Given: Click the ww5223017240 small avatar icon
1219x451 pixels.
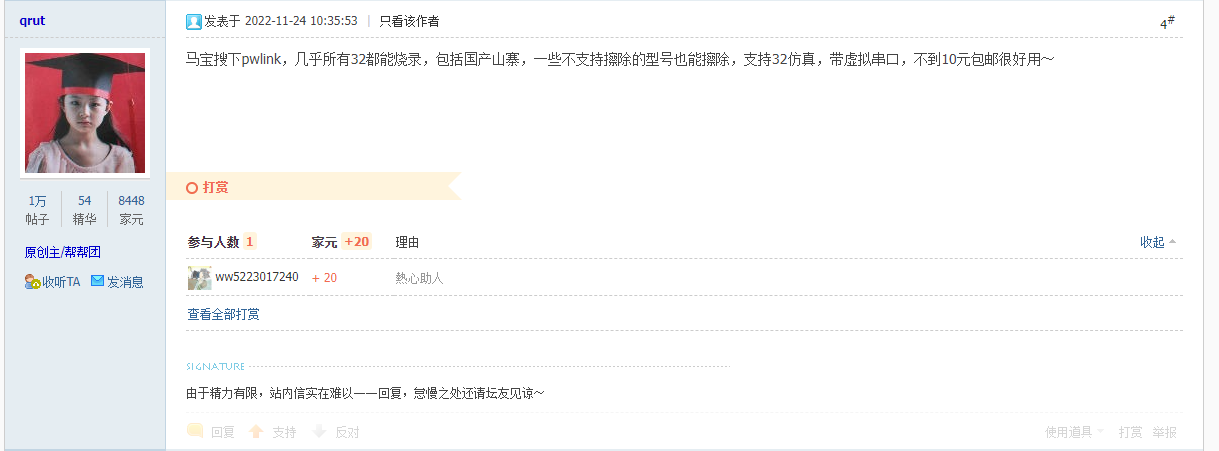Looking at the screenshot, I should 199,278.
